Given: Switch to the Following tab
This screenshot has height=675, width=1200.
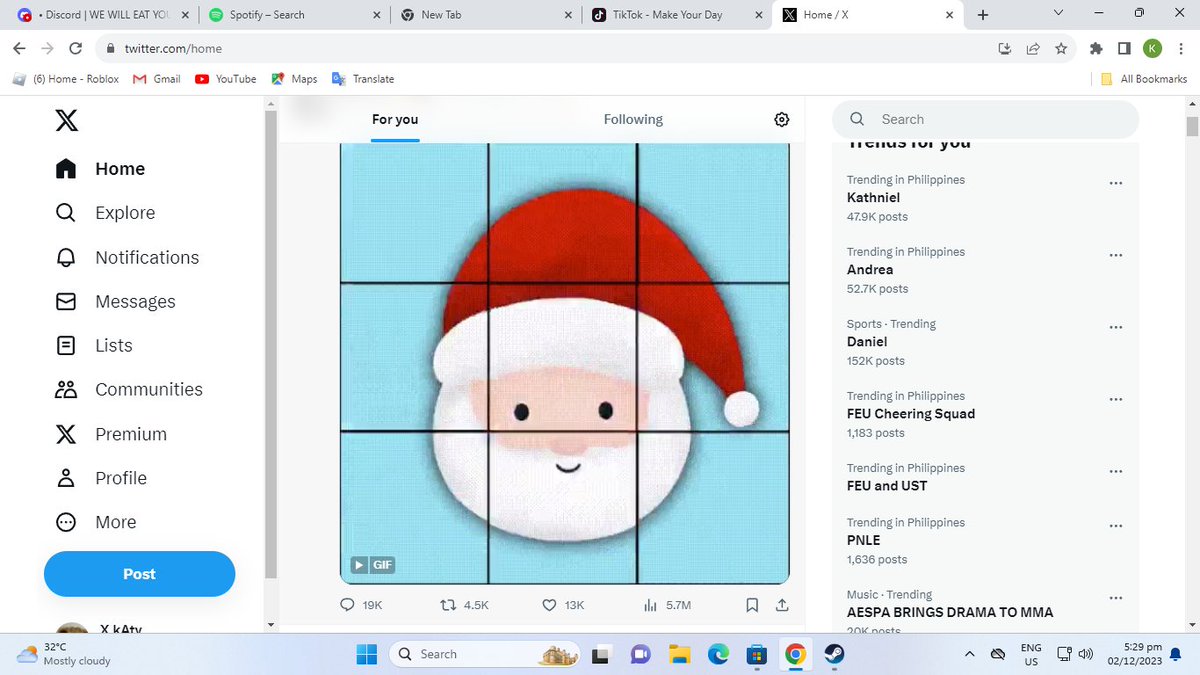Looking at the screenshot, I should (x=633, y=119).
